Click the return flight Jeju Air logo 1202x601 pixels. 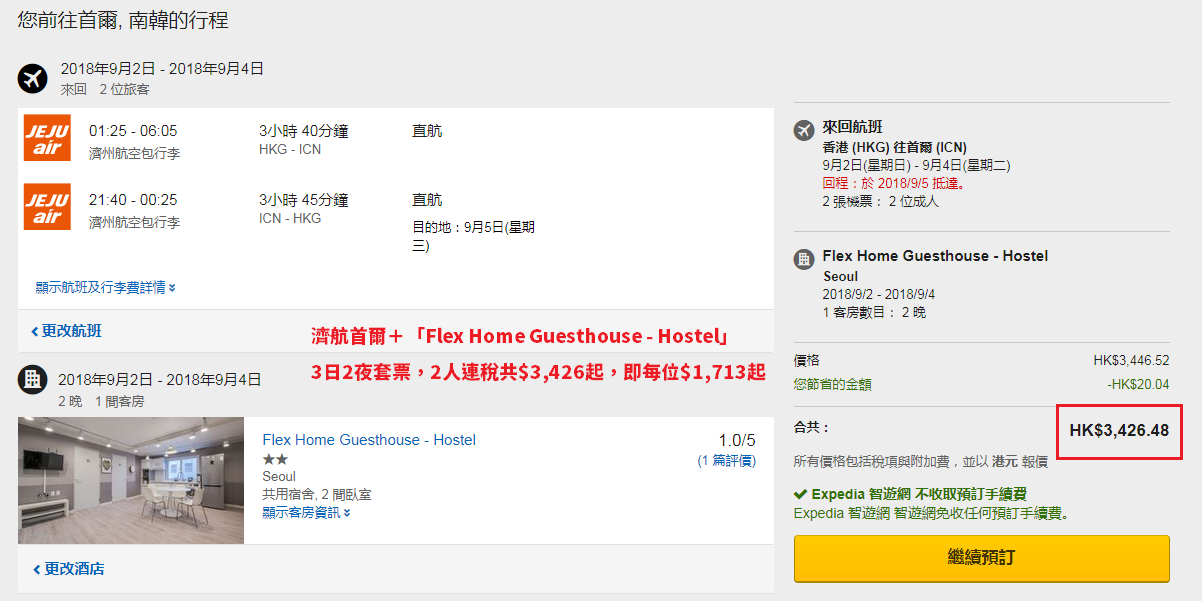(x=47, y=207)
